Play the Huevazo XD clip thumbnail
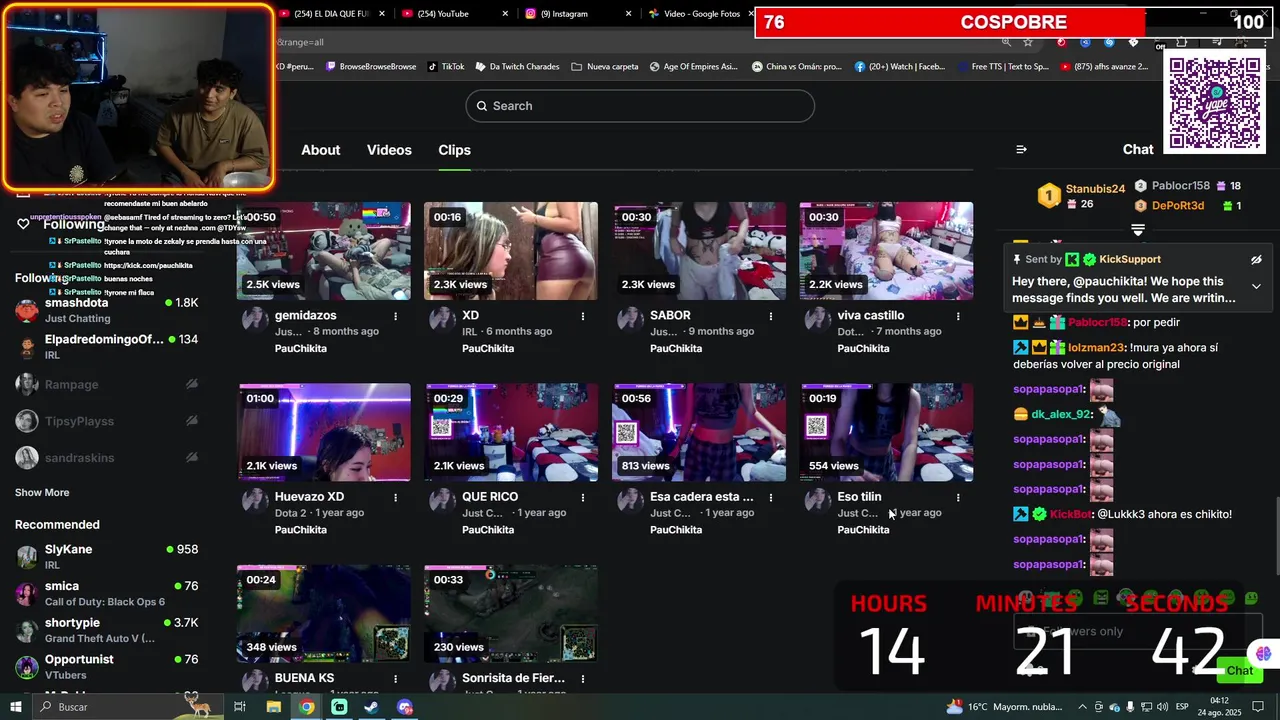Screen dimensions: 1280x720 coord(323,432)
